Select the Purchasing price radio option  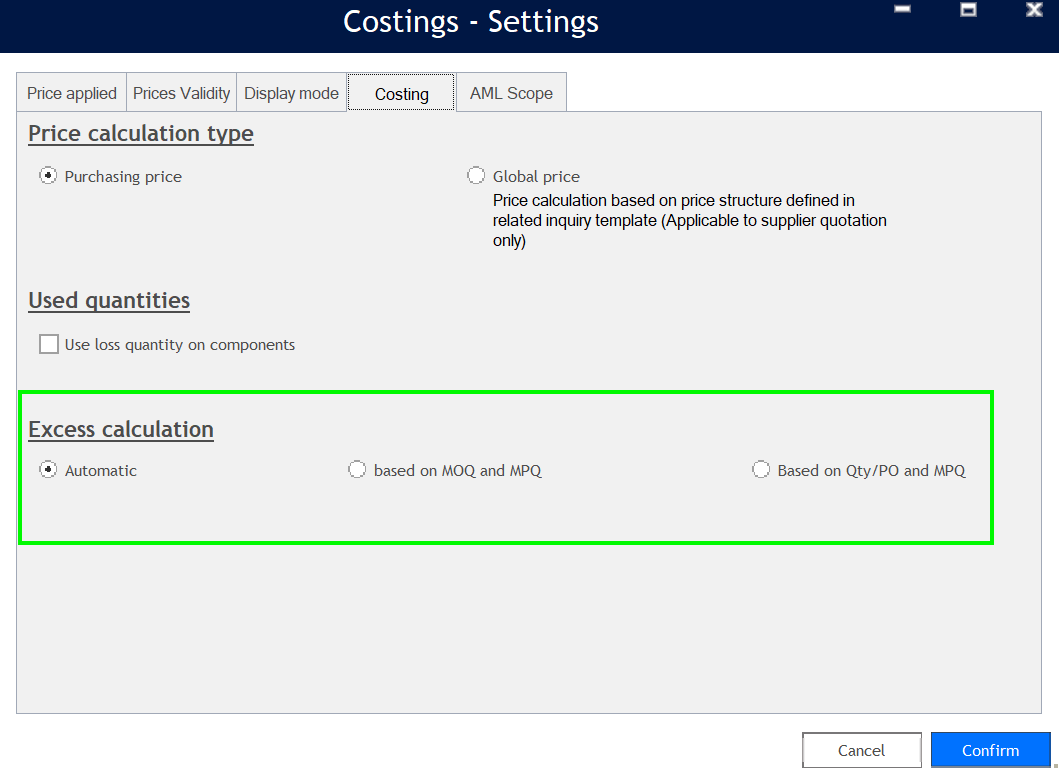(x=48, y=176)
